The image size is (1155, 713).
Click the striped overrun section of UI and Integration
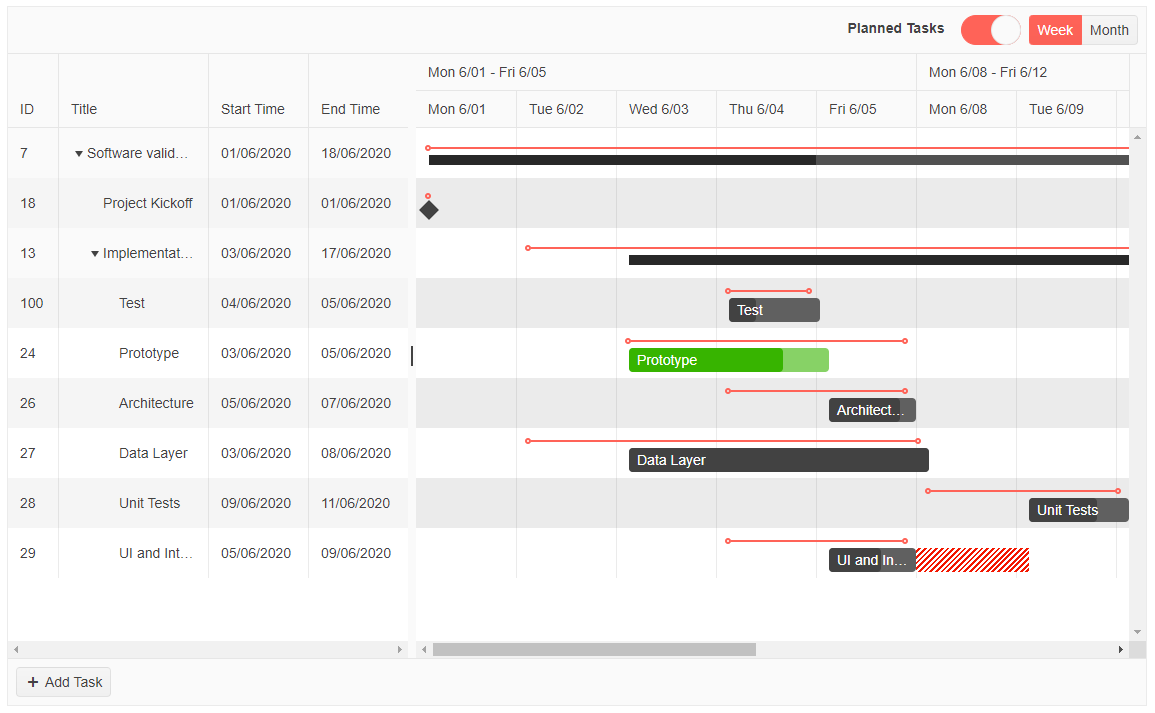972,560
